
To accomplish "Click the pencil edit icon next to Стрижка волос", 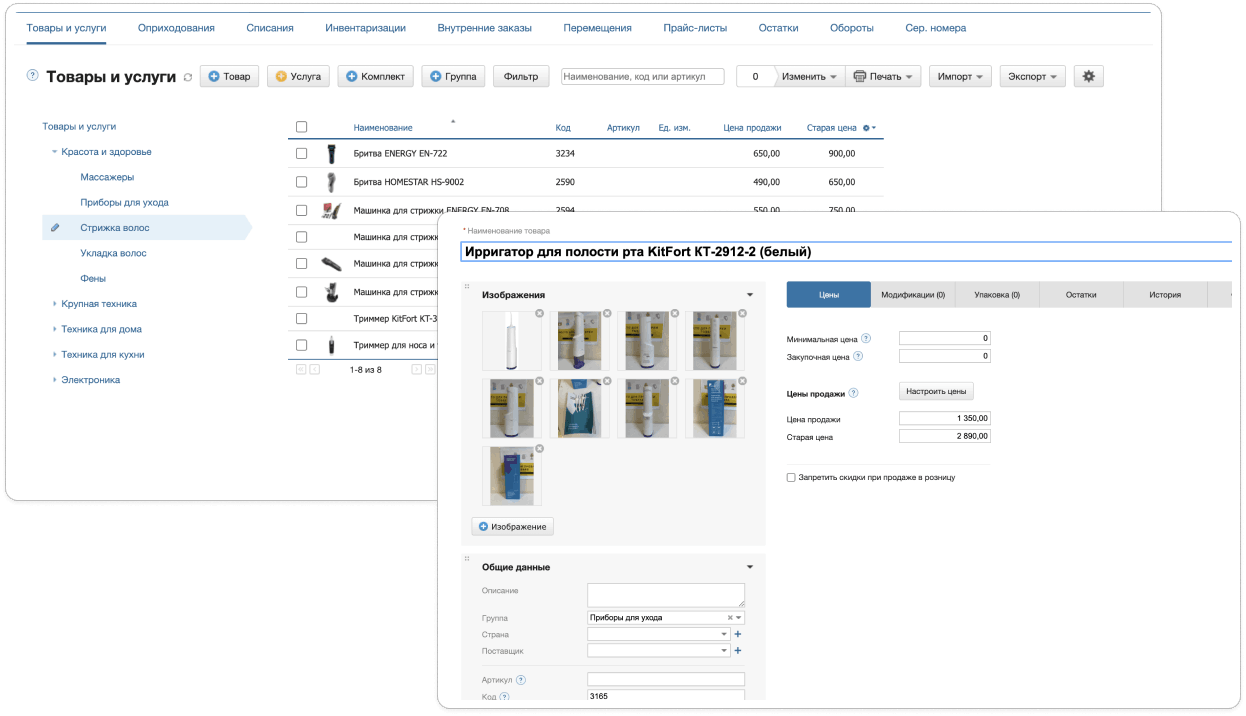I will click(x=56, y=228).
